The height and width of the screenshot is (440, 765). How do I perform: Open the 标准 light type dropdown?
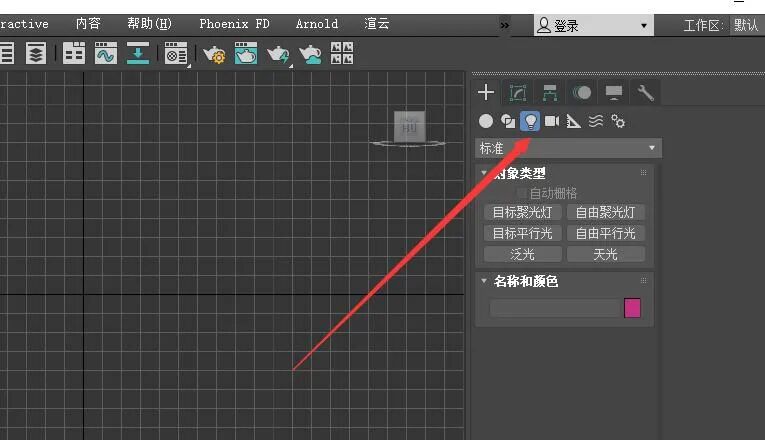coord(568,148)
